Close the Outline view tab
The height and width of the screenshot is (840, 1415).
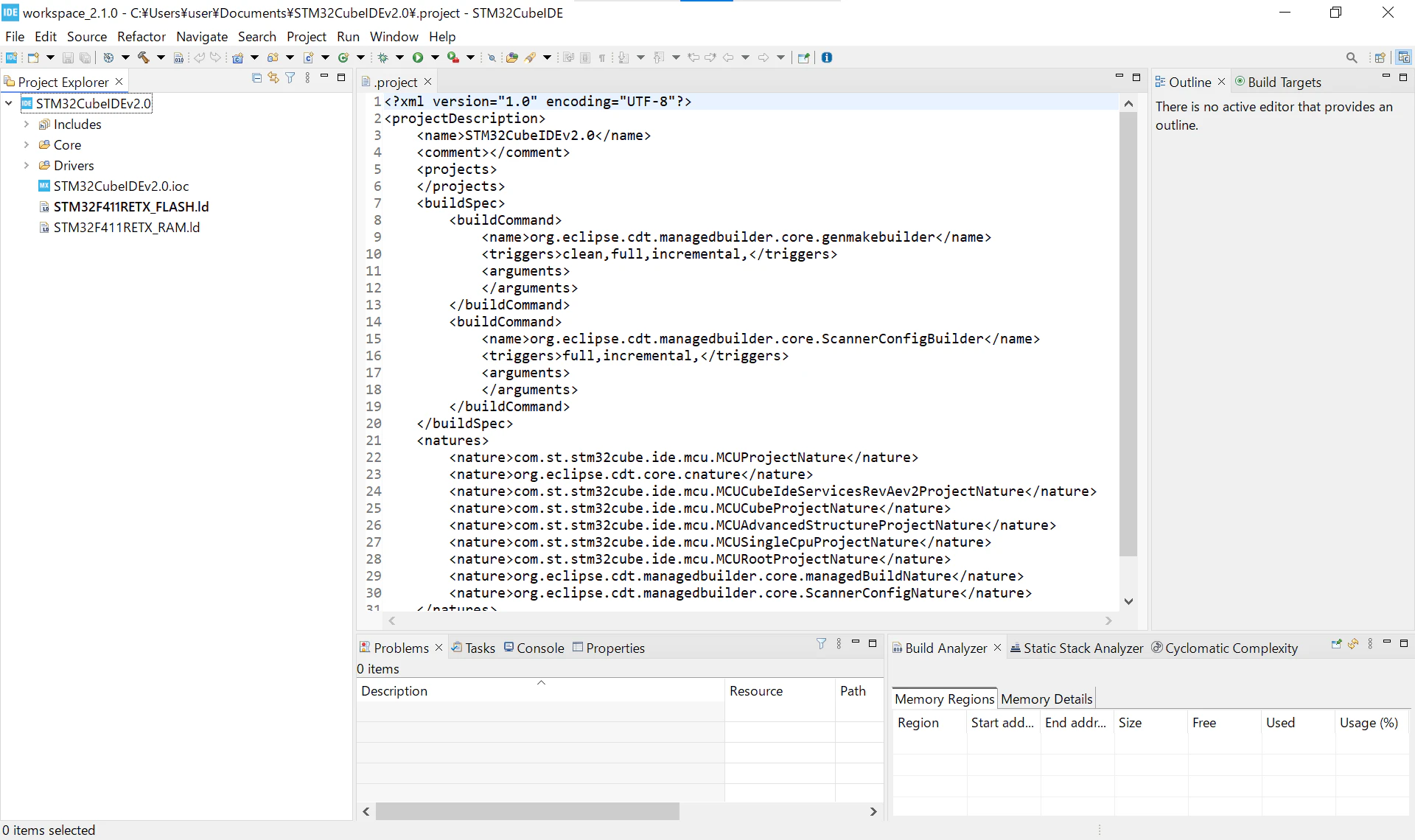1221,82
